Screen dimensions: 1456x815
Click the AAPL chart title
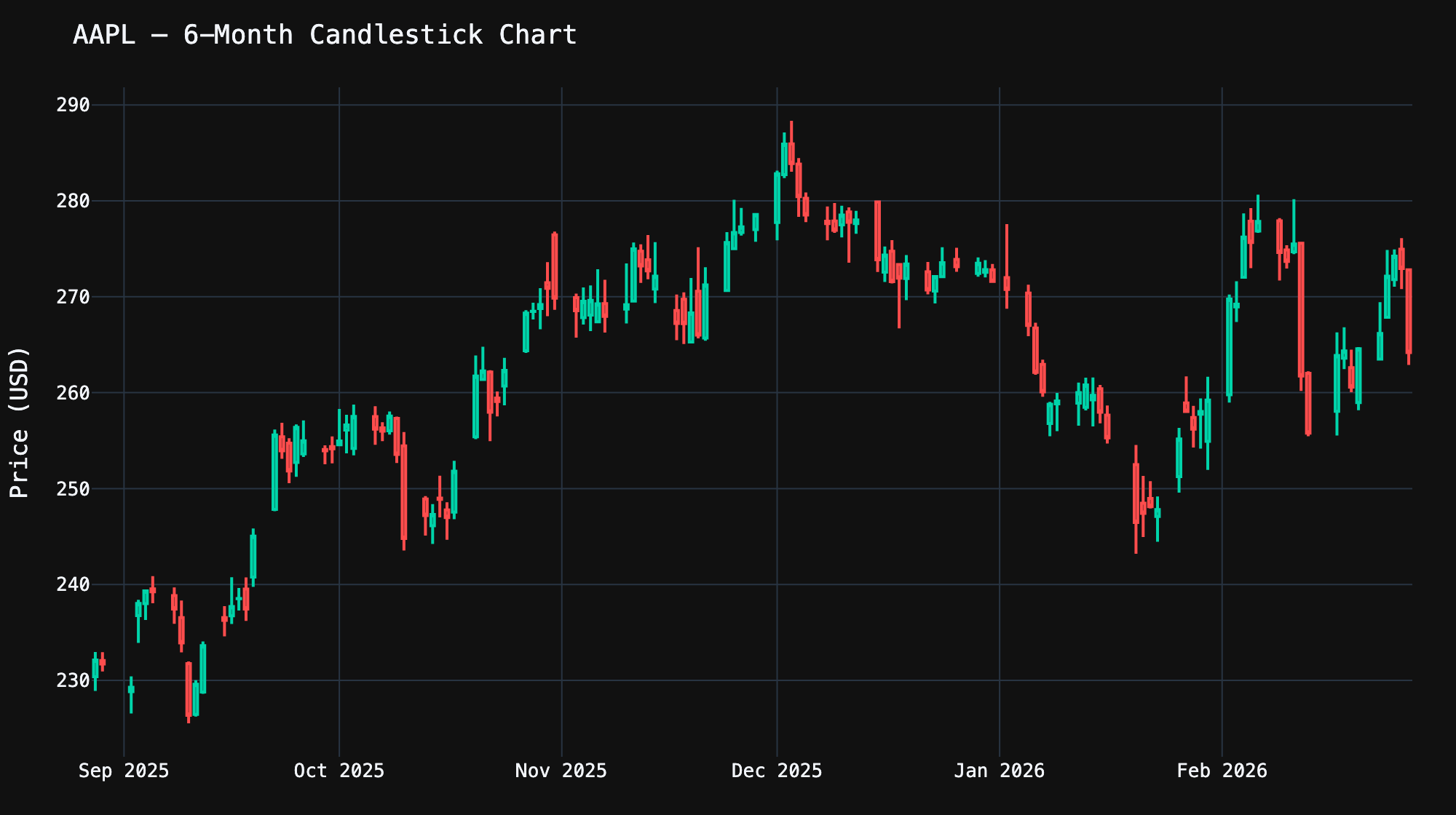click(323, 33)
